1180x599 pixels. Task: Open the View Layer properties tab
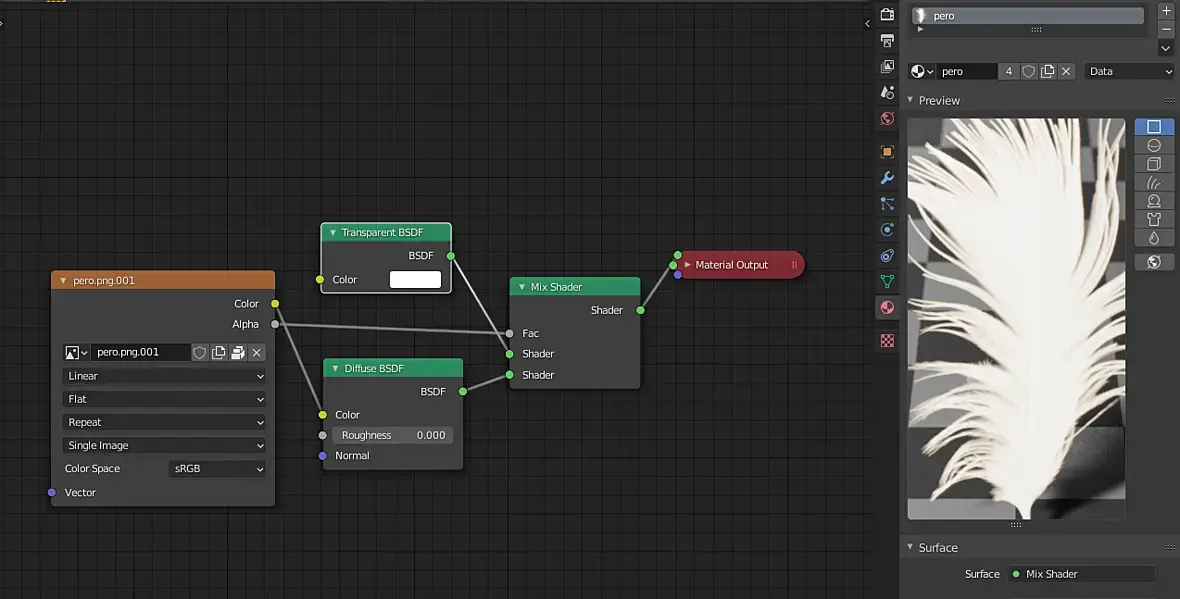pos(887,66)
